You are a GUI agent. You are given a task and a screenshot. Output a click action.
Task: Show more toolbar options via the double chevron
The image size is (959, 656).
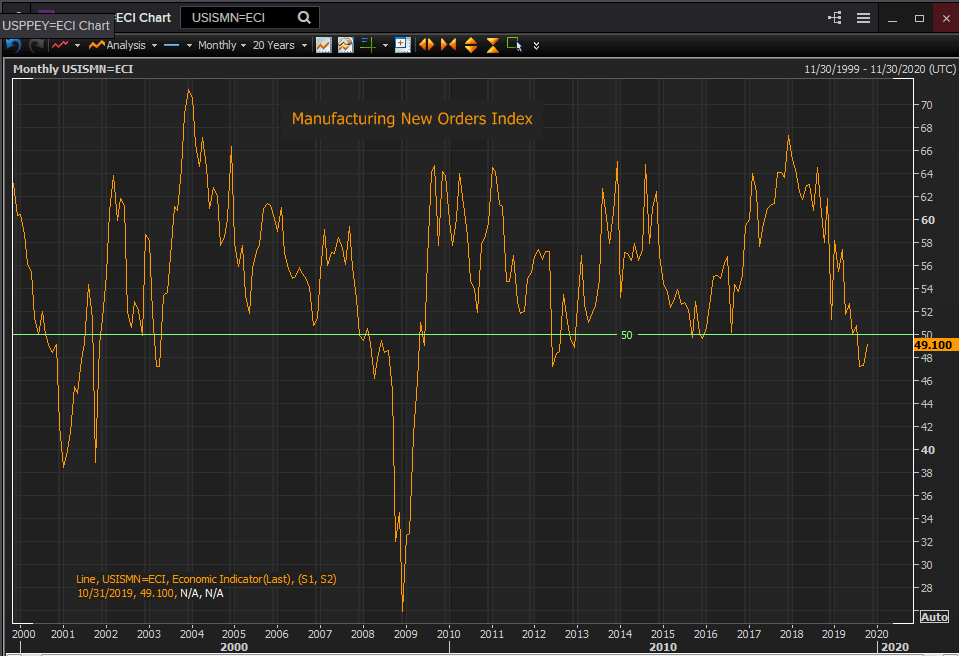tap(537, 45)
